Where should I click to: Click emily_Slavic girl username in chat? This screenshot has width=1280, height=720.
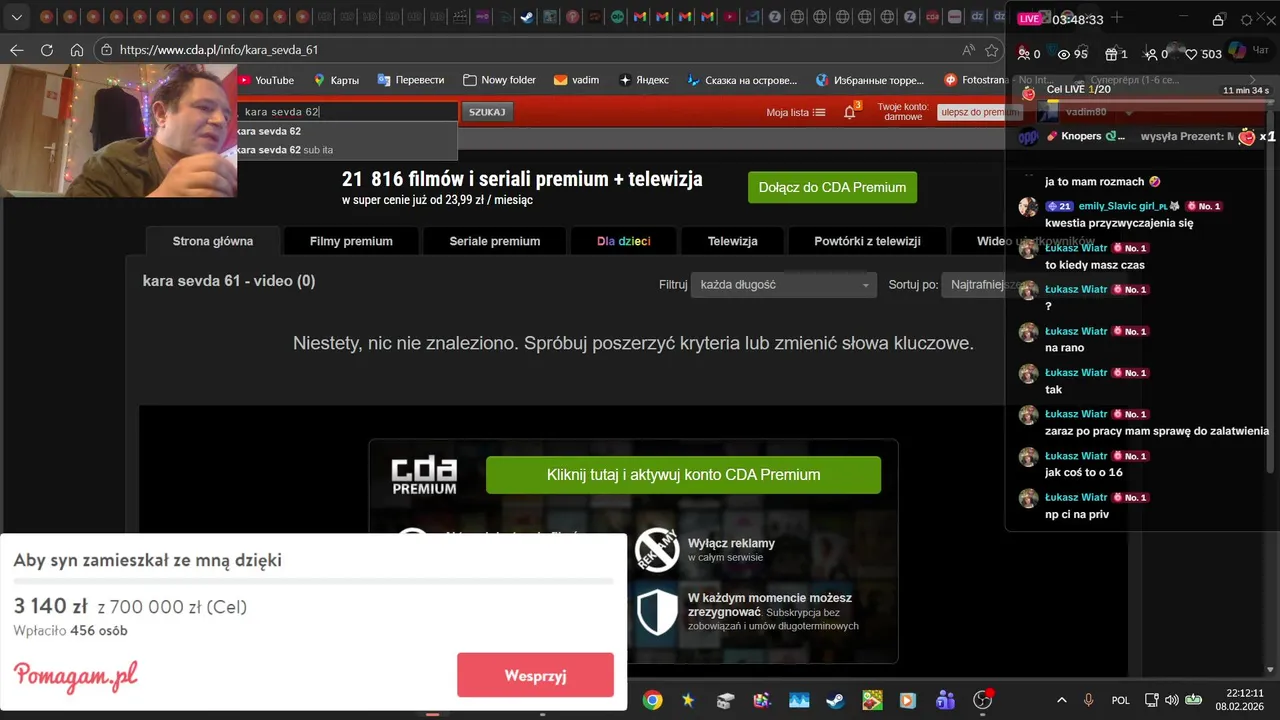click(x=1123, y=206)
